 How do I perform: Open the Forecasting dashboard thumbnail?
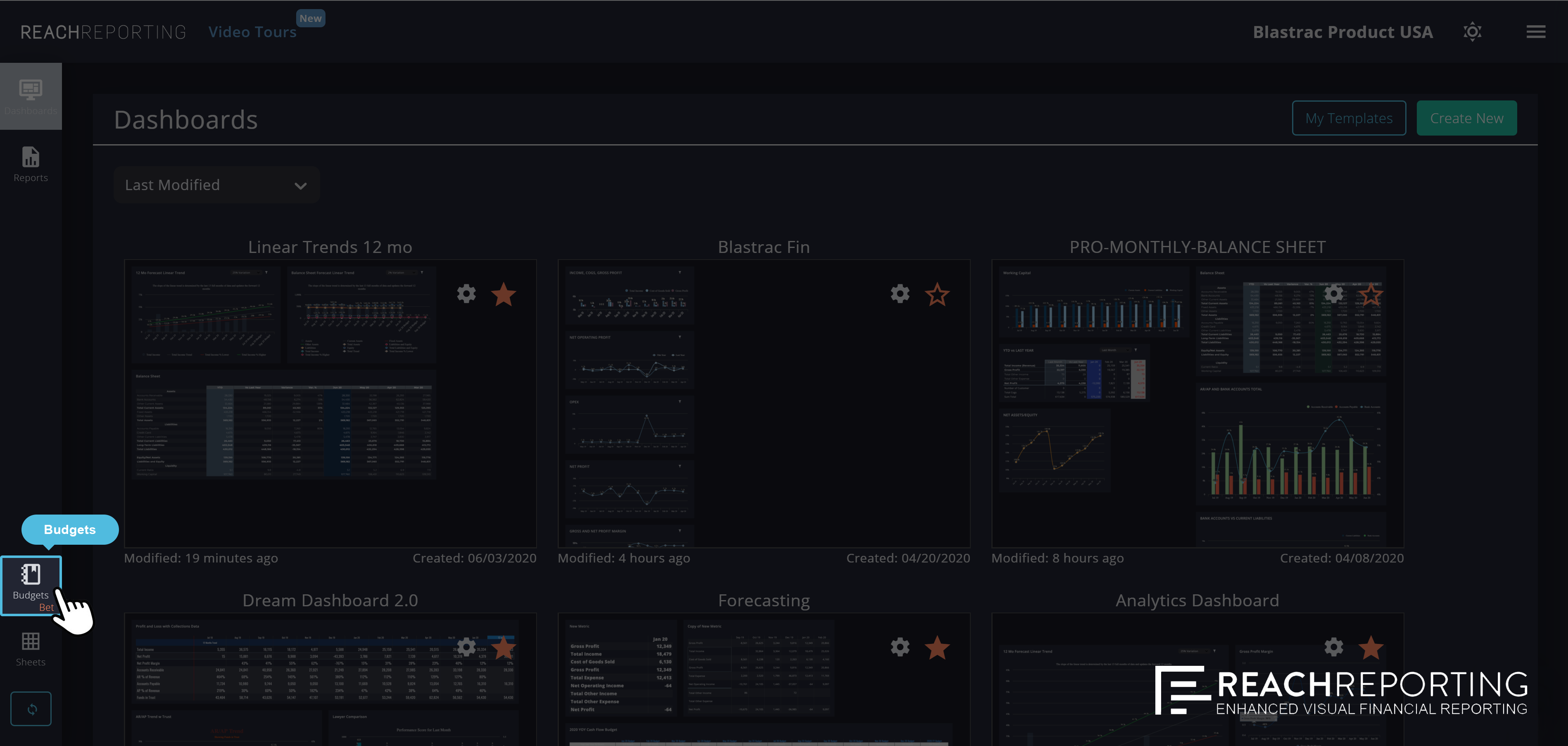pyautogui.click(x=763, y=679)
